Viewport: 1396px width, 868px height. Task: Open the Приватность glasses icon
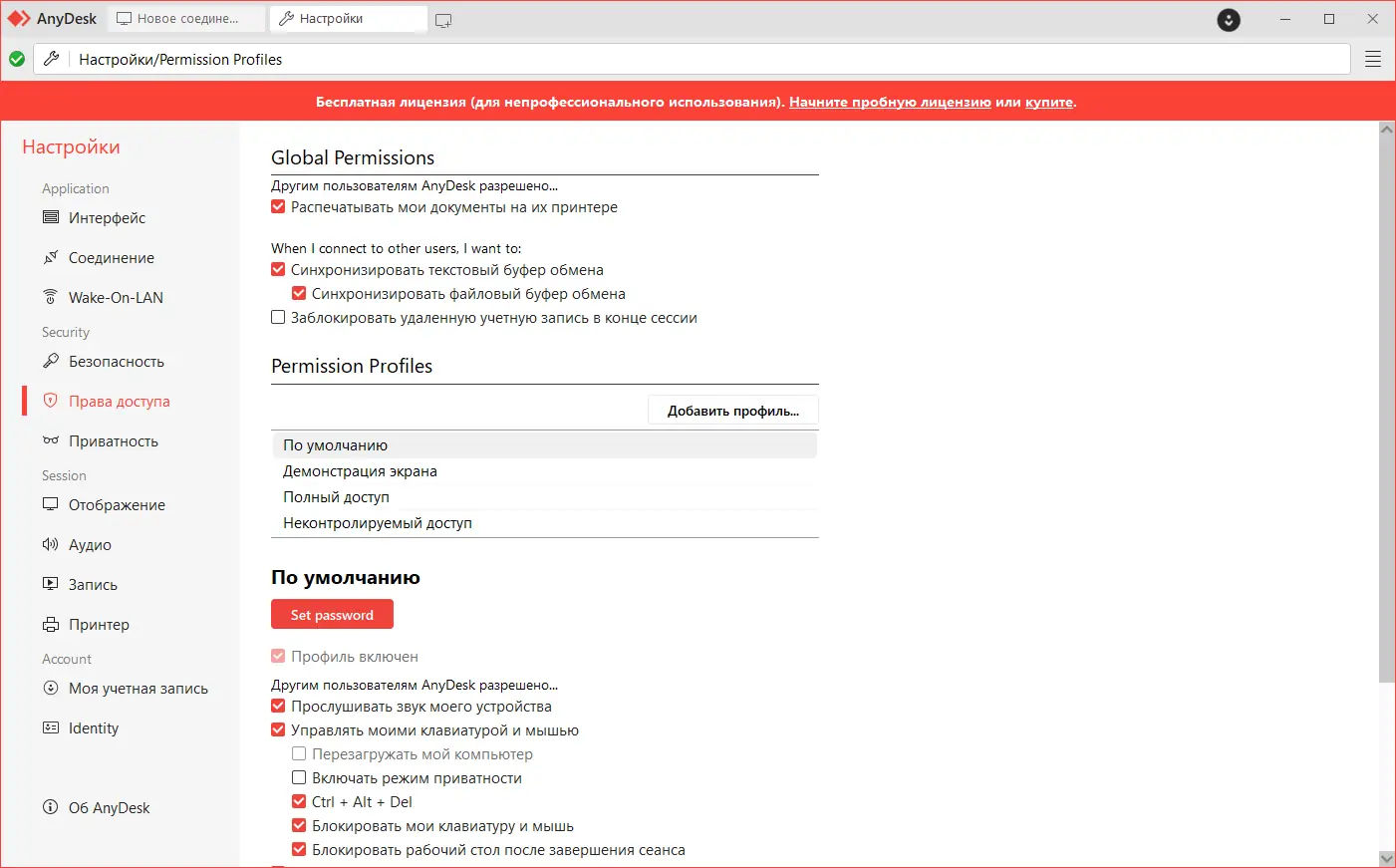[x=51, y=440]
